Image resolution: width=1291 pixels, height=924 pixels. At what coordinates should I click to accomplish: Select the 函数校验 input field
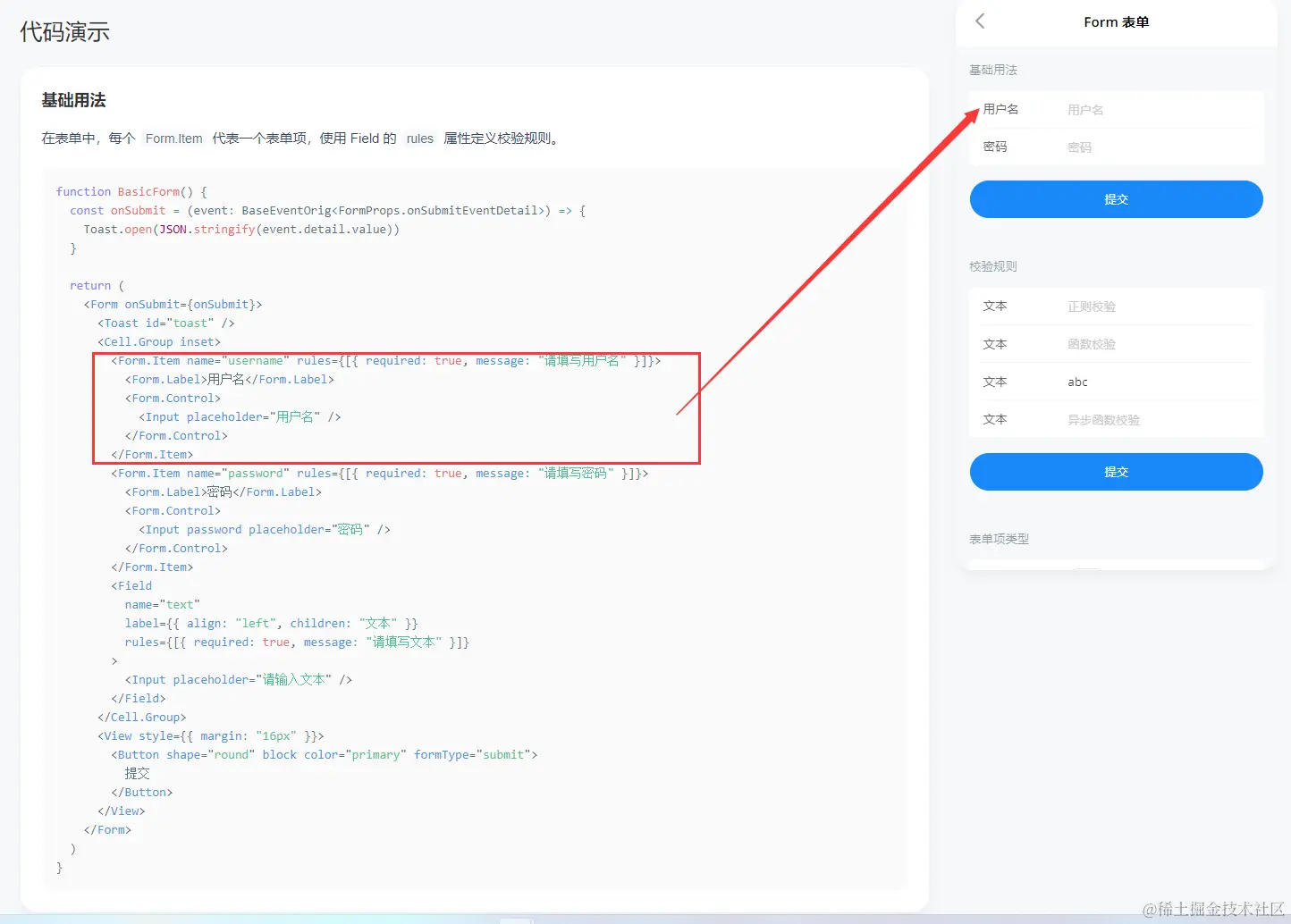[1160, 344]
